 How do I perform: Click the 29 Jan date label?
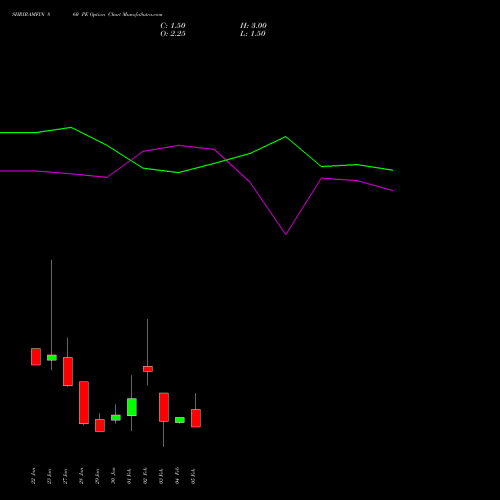[x=97, y=476]
